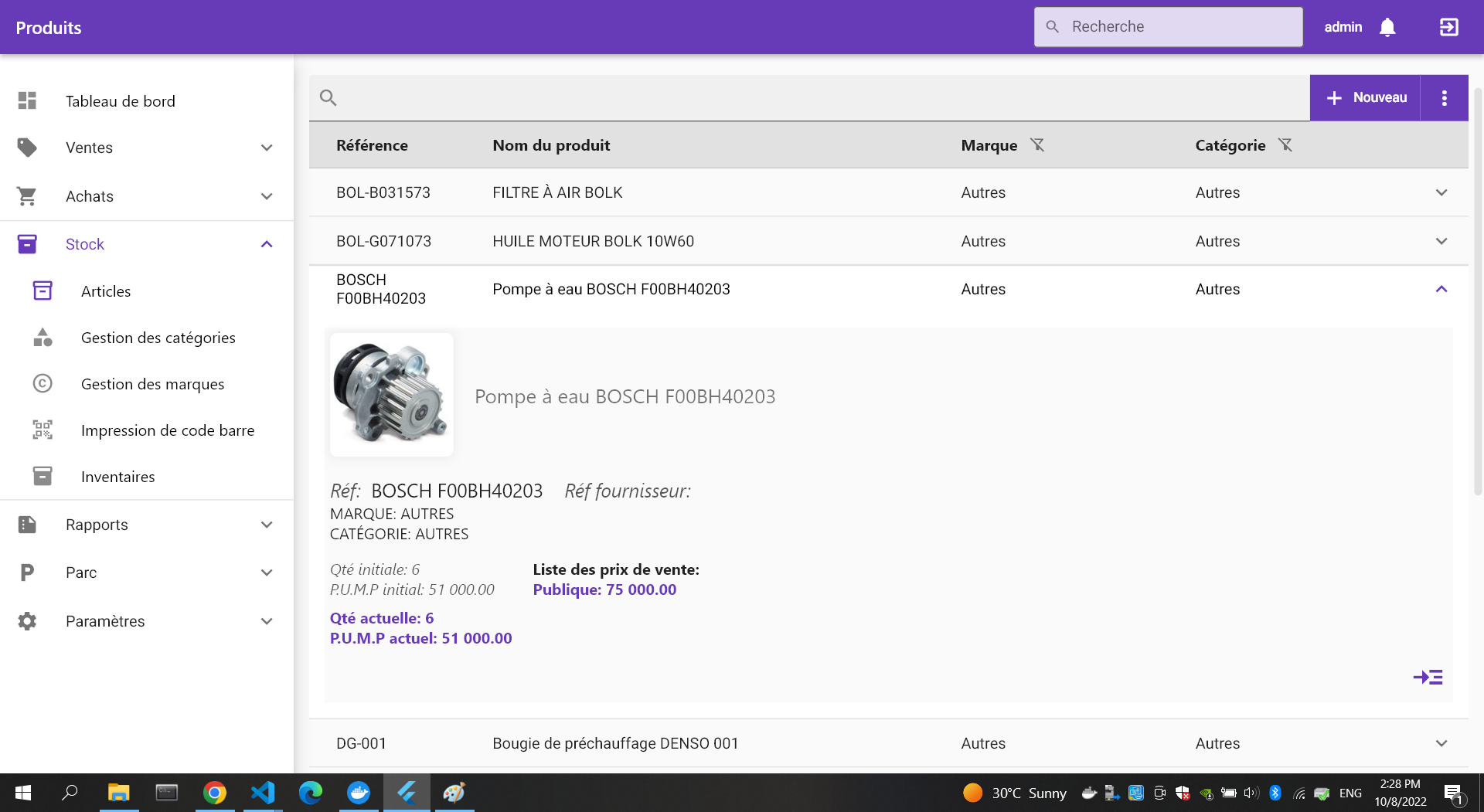This screenshot has width=1484, height=812.
Task: Click the Stock archive icon
Action: (x=27, y=244)
